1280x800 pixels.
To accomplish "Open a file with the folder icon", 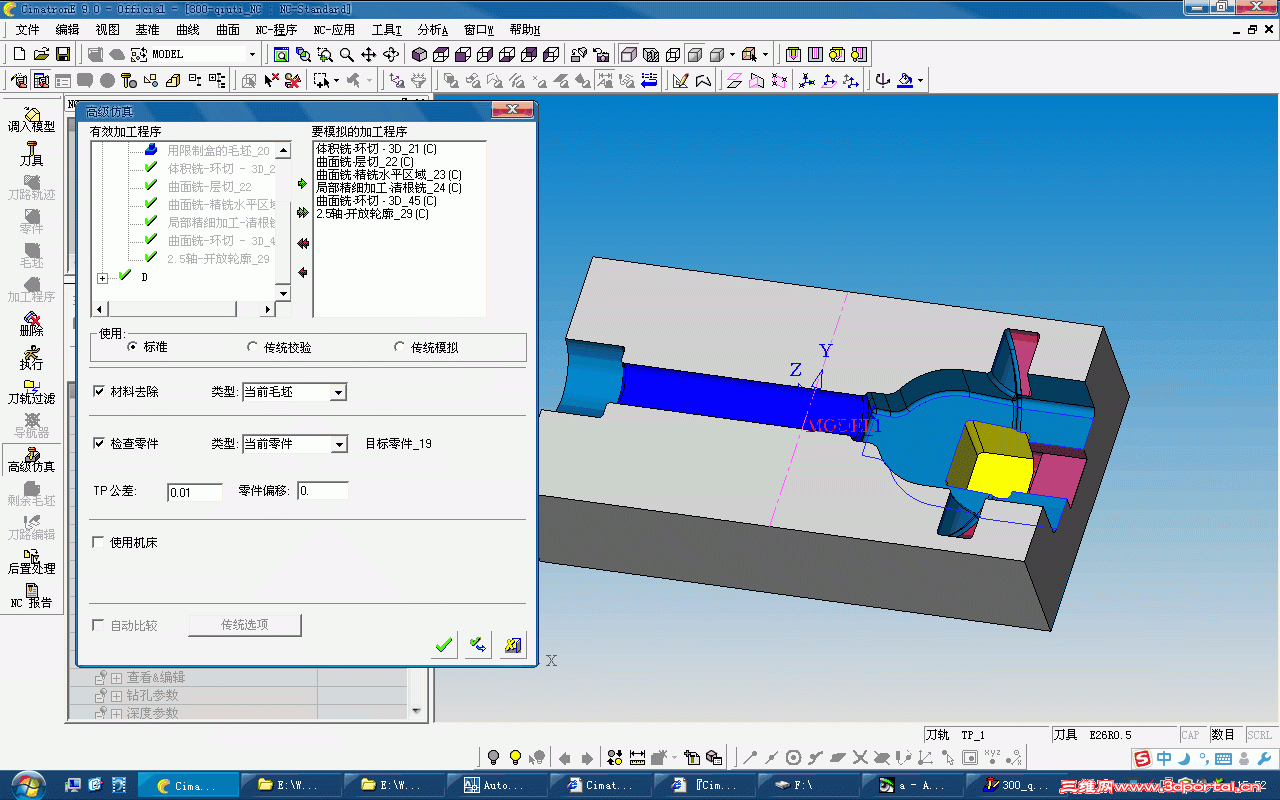I will pos(41,54).
